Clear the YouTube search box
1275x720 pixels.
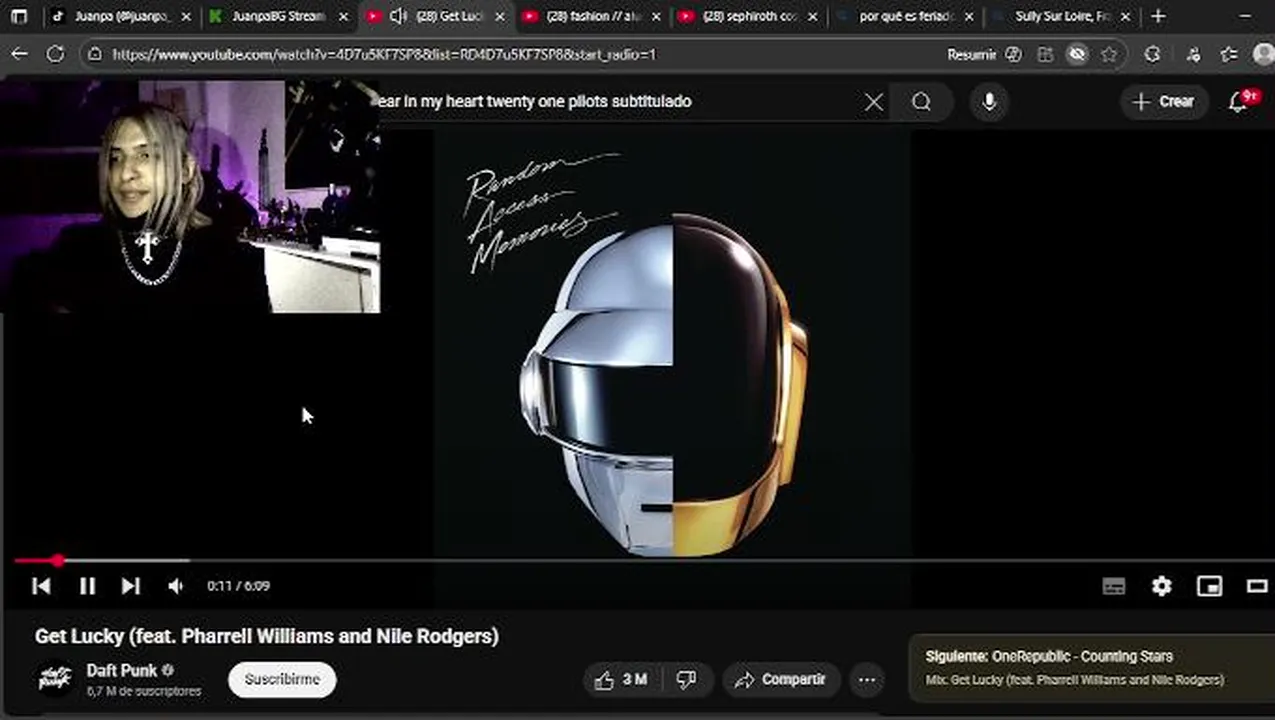[874, 102]
